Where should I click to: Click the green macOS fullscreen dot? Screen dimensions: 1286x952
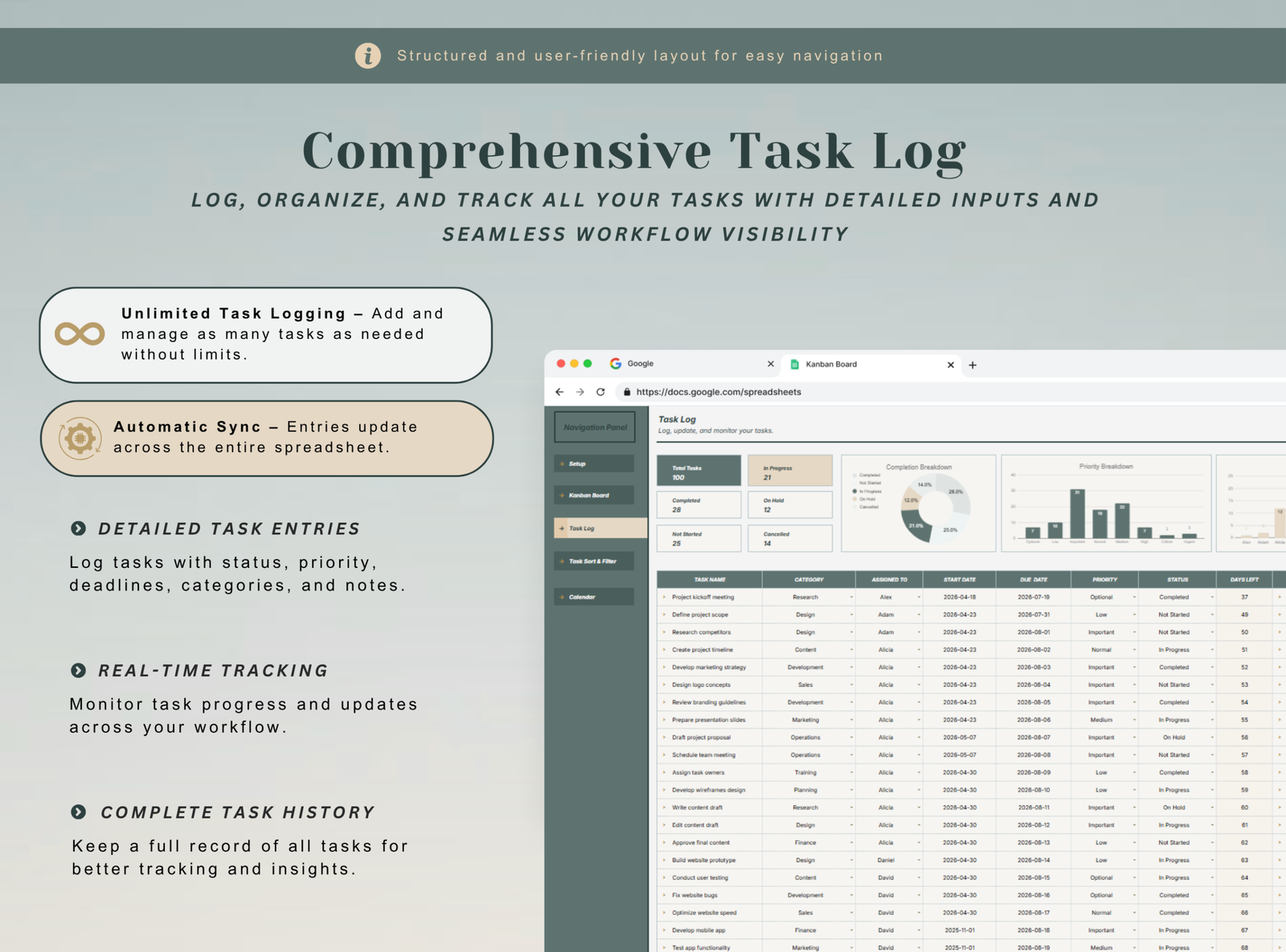(588, 364)
